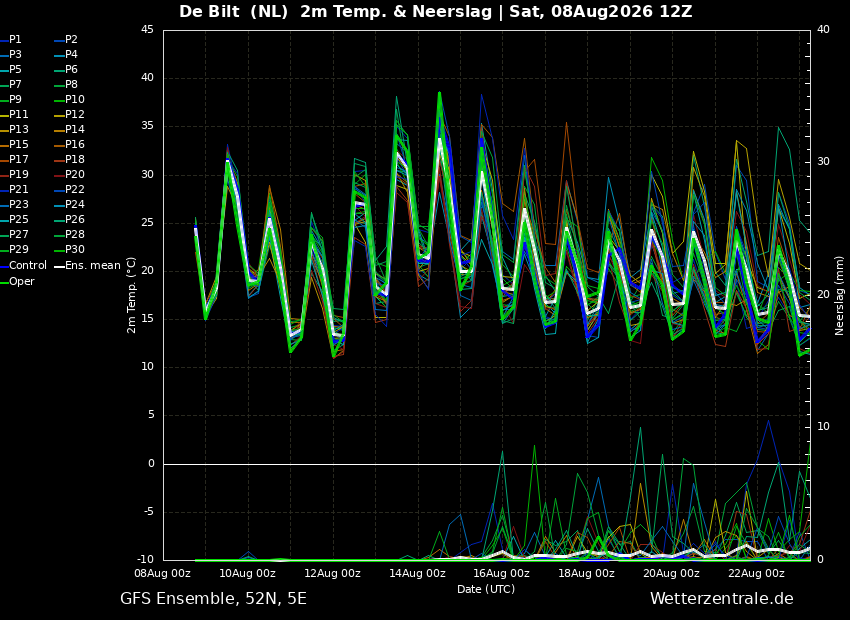Image resolution: width=850 pixels, height=620 pixels.
Task: Click the P10 legend entry
Action: click(69, 100)
